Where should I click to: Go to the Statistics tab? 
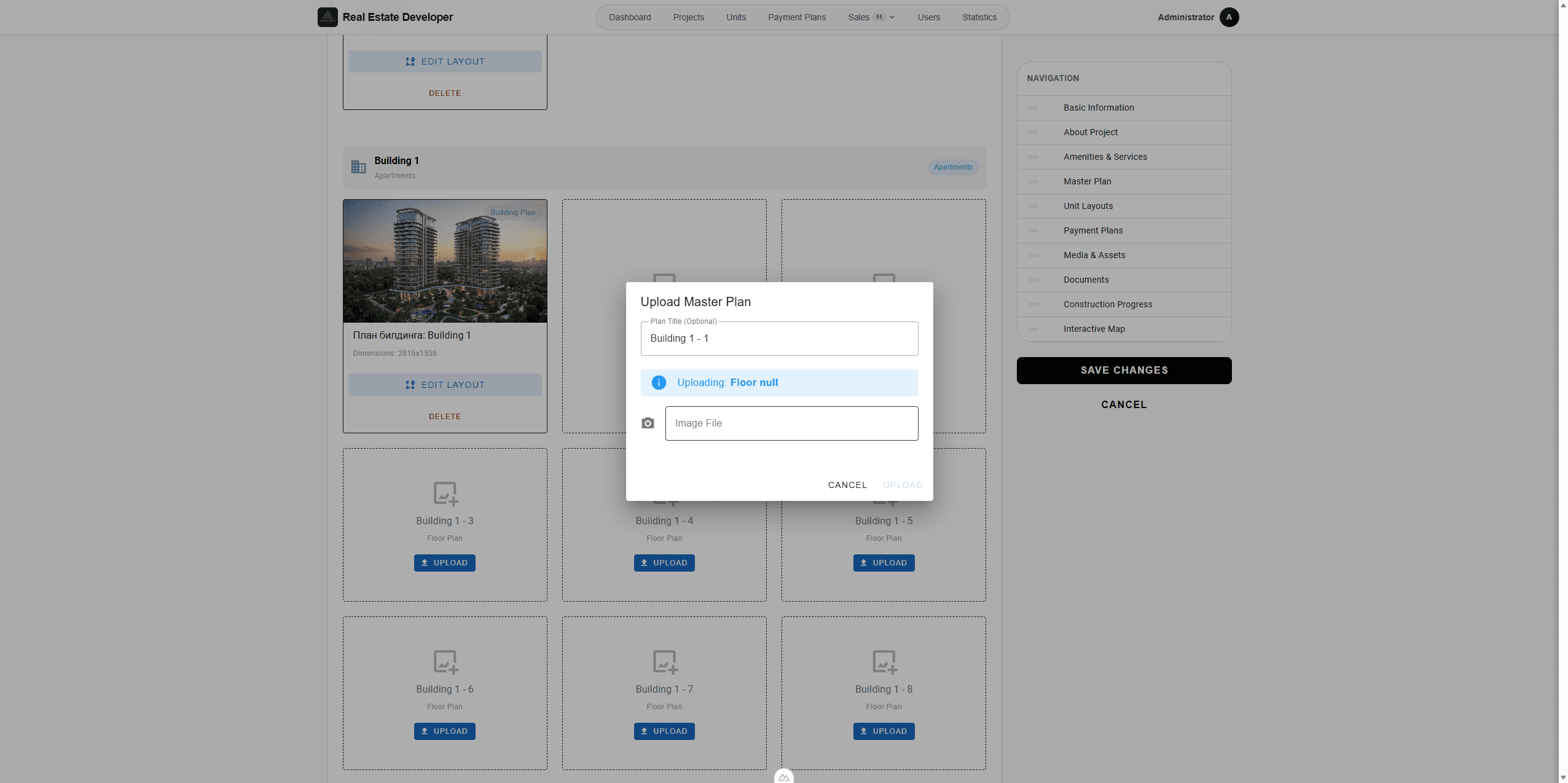[979, 17]
